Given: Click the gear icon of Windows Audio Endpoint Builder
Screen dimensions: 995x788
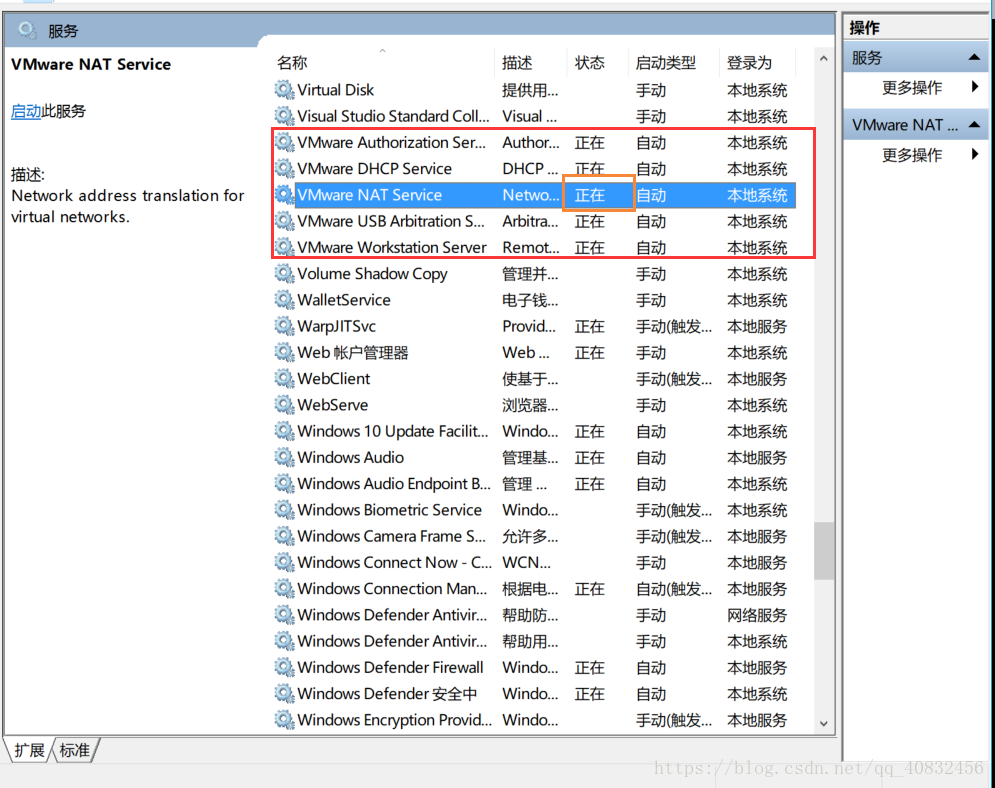Looking at the screenshot, I should tap(284, 484).
